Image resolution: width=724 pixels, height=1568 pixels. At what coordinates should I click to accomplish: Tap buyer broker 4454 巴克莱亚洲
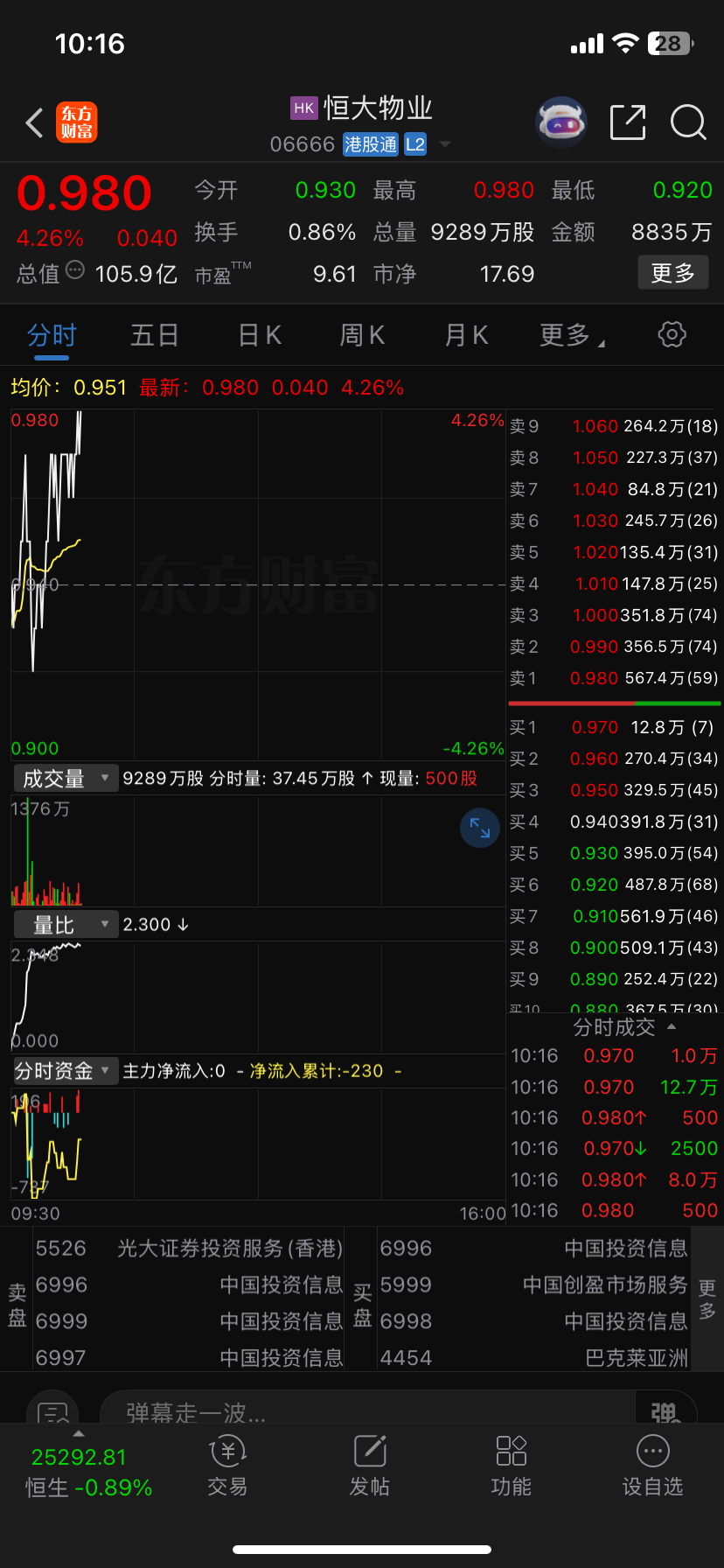533,1358
